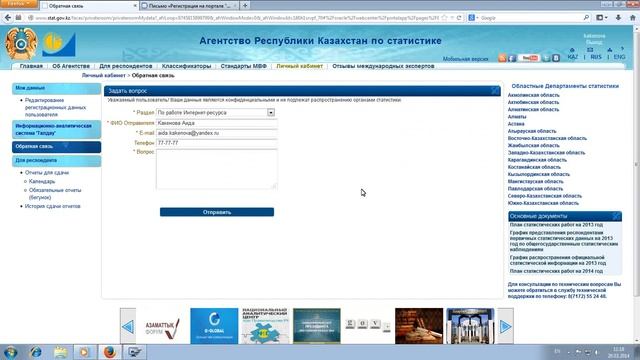The image size is (640, 360).
Task: Open the VKontakte social icon
Action: 556,58
